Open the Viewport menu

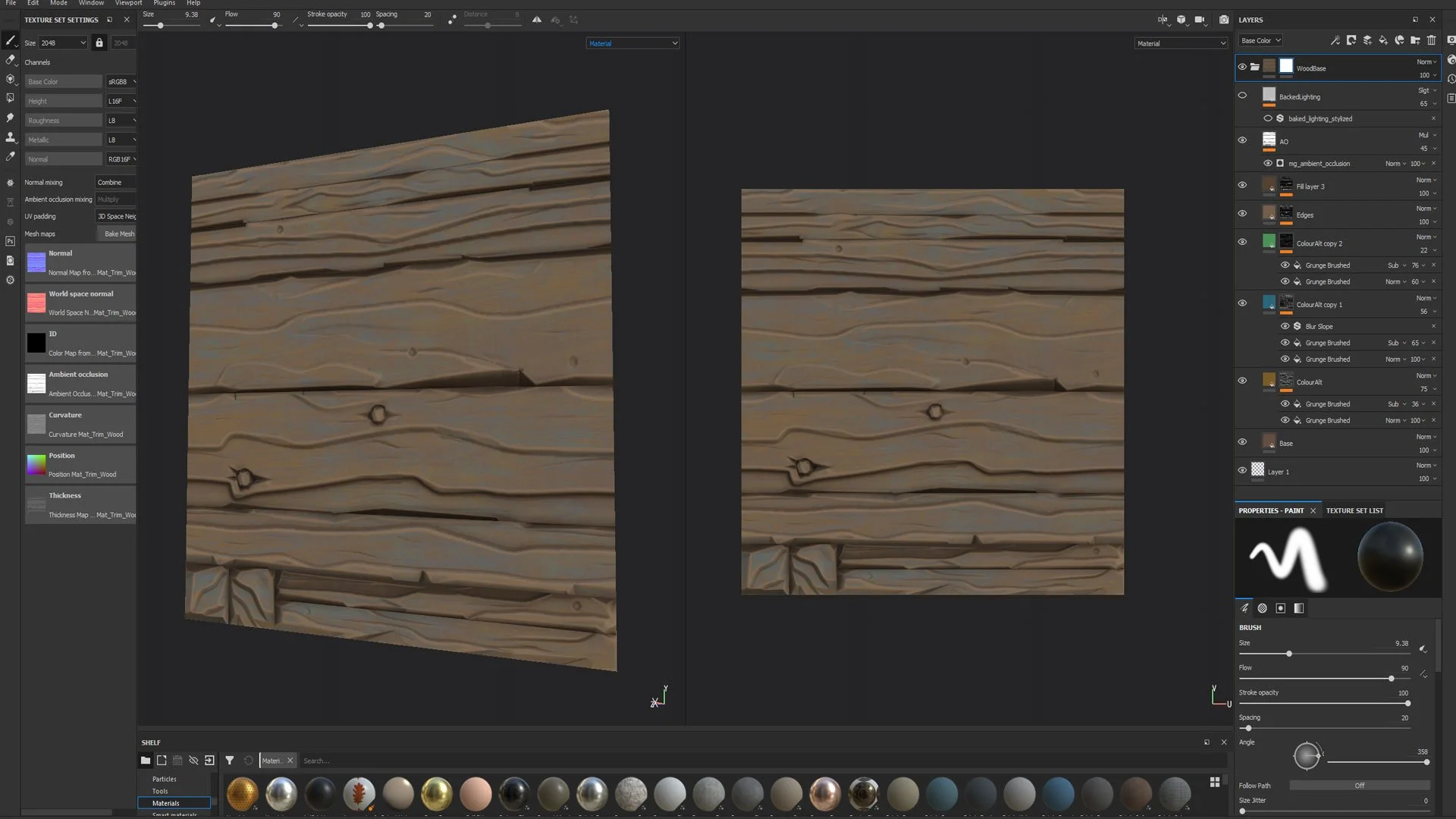click(128, 3)
